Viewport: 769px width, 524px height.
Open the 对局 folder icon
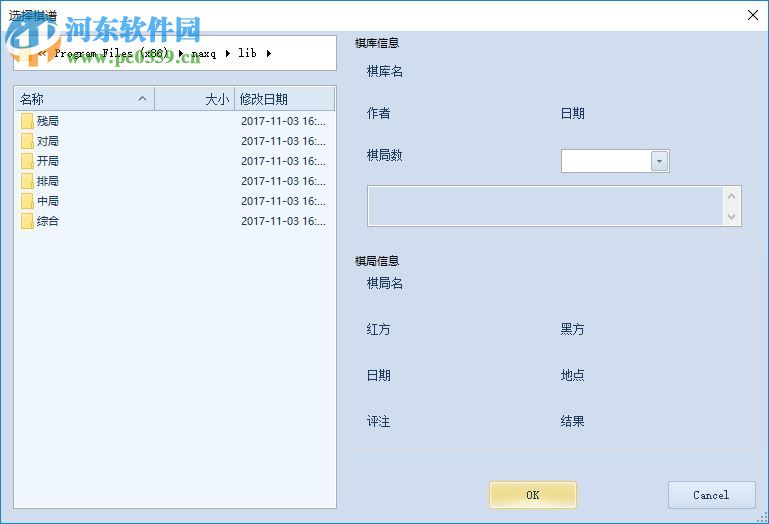click(x=27, y=141)
